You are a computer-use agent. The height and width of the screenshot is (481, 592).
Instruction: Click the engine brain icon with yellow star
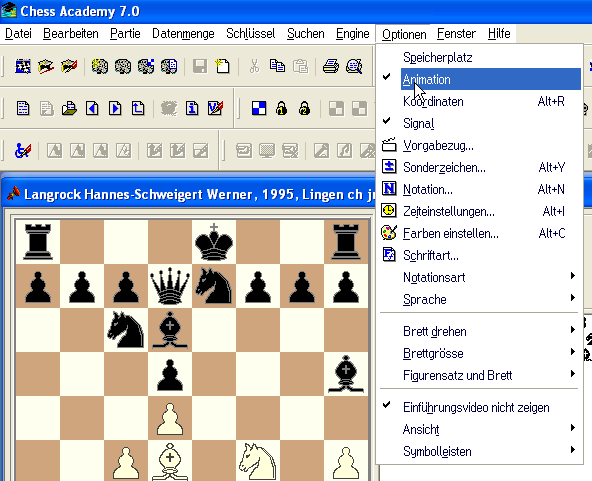pos(100,66)
